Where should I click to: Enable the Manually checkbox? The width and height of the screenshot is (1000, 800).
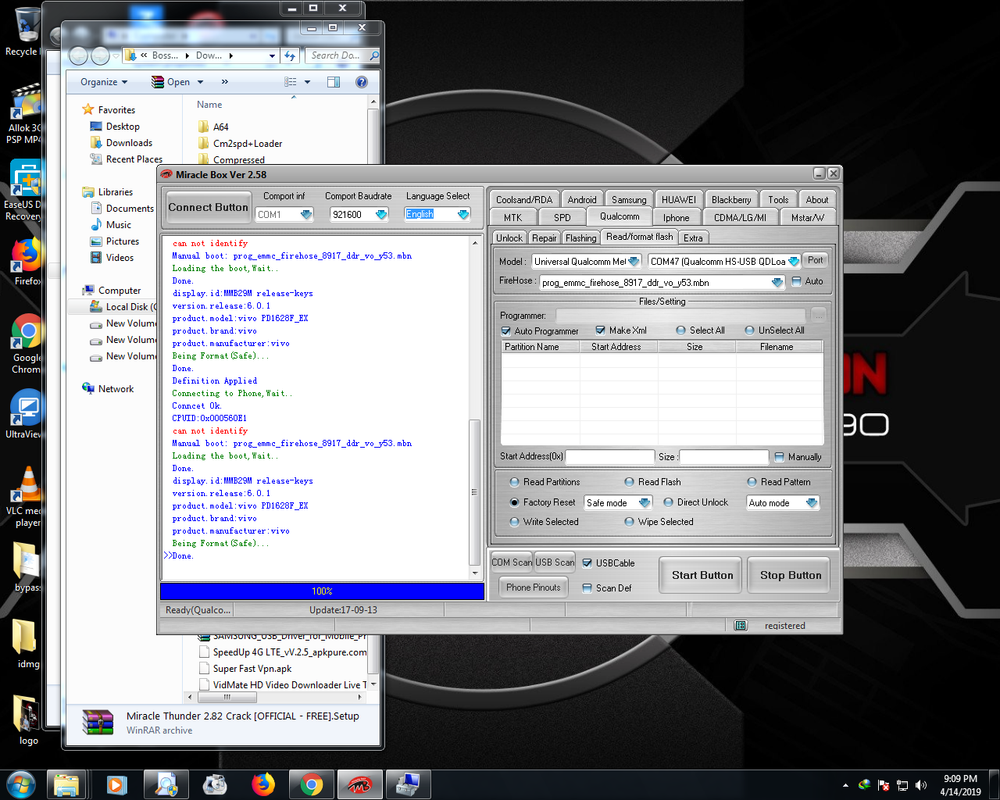point(779,457)
